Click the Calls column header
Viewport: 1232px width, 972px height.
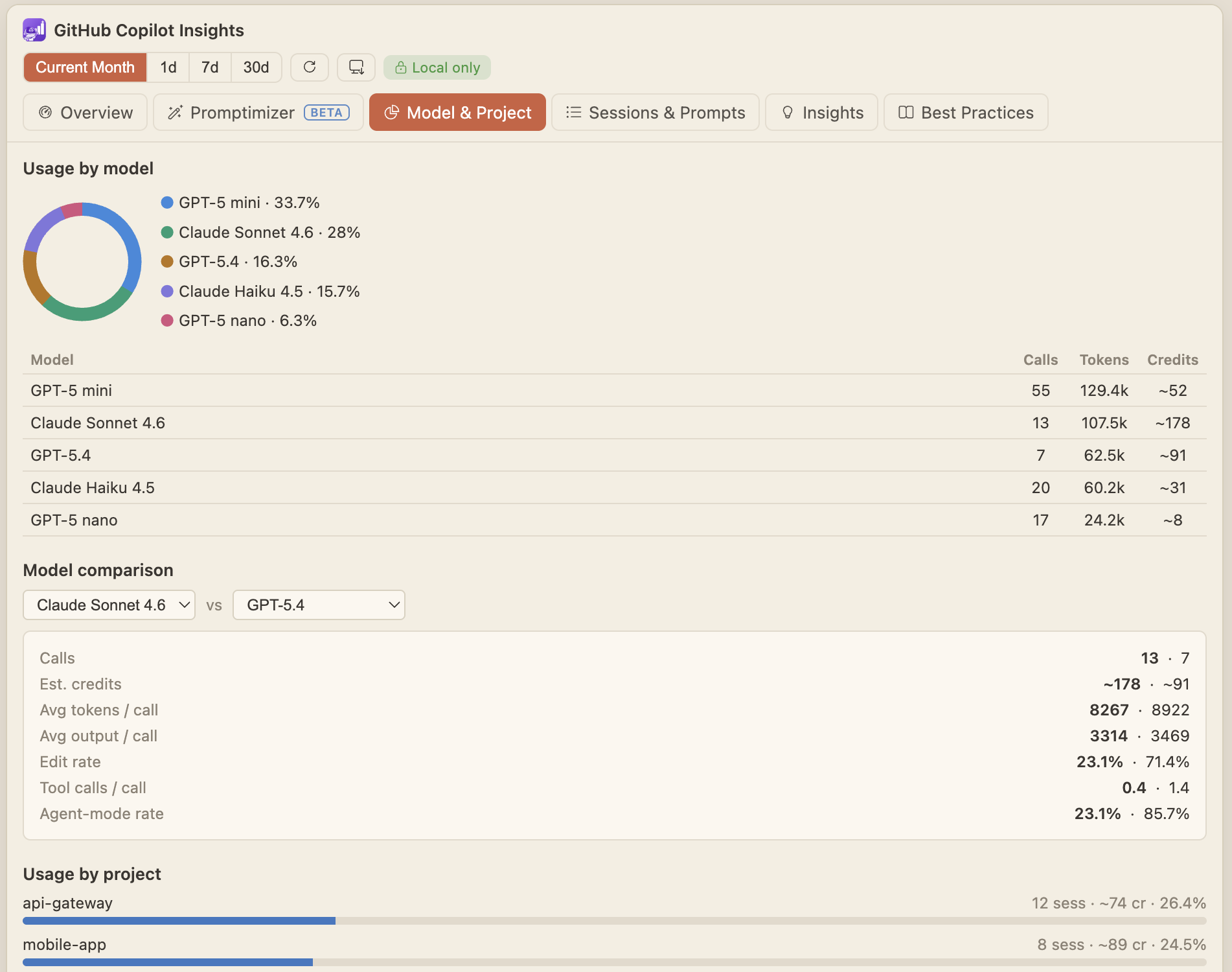point(1040,360)
